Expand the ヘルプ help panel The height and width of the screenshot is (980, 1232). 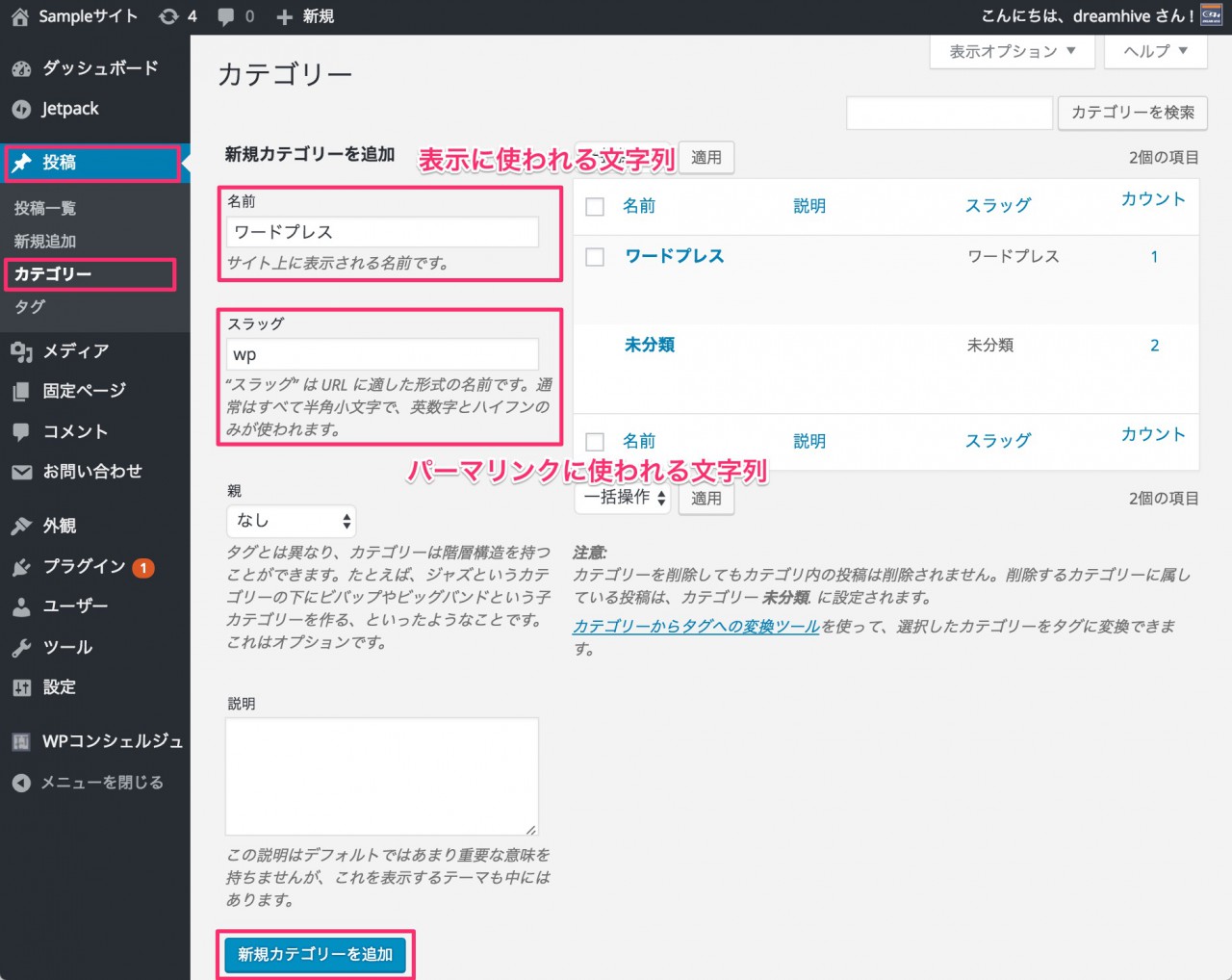pos(1155,51)
